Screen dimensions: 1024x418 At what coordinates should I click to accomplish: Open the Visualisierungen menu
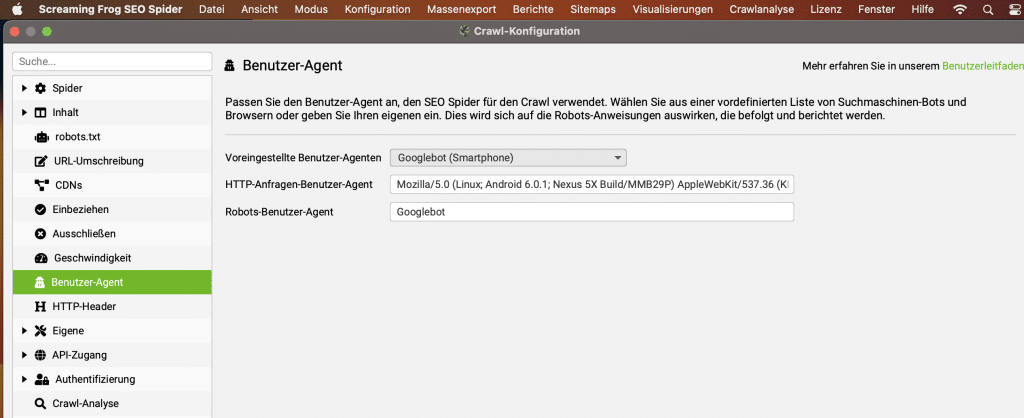coord(673,9)
